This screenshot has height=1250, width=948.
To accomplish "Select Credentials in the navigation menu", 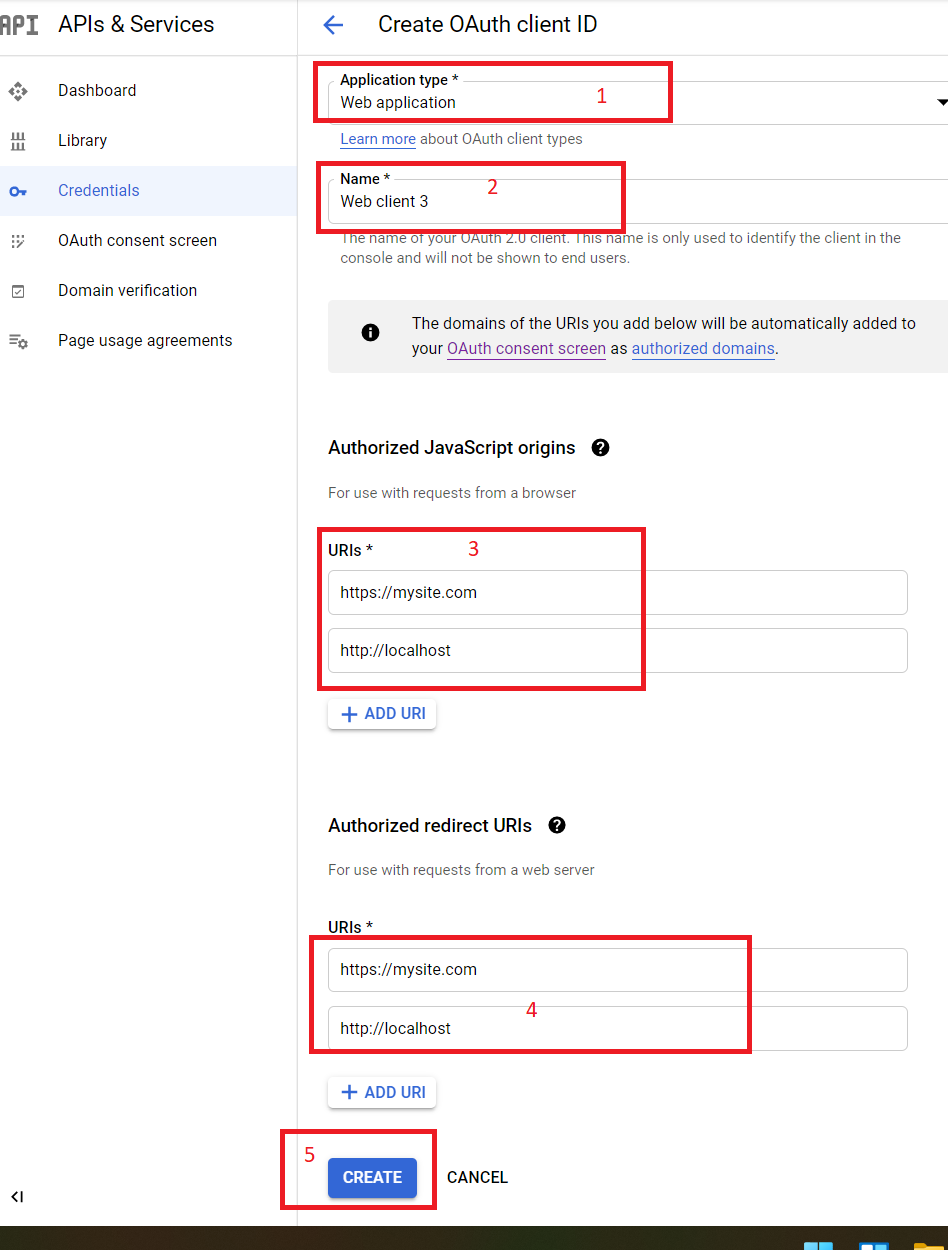I will point(99,190).
